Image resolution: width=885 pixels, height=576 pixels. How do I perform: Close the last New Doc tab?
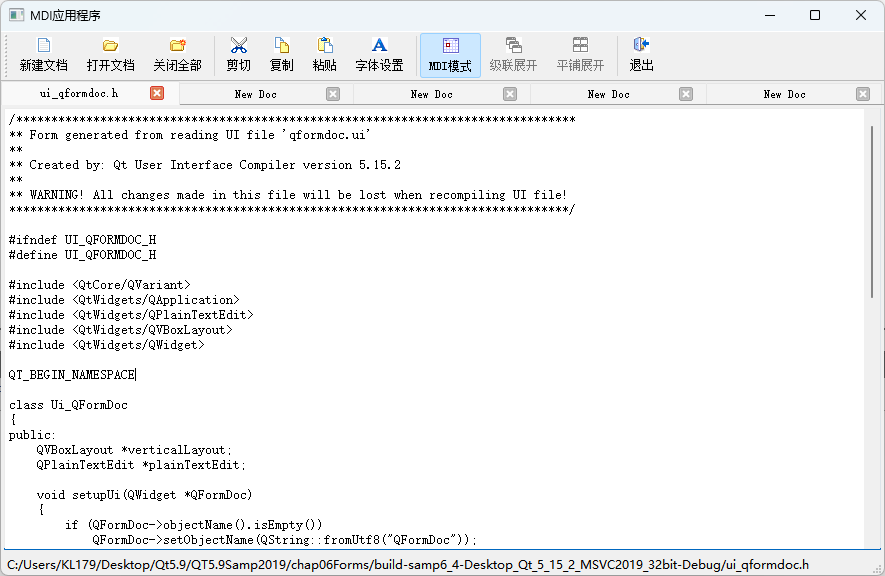[863, 94]
